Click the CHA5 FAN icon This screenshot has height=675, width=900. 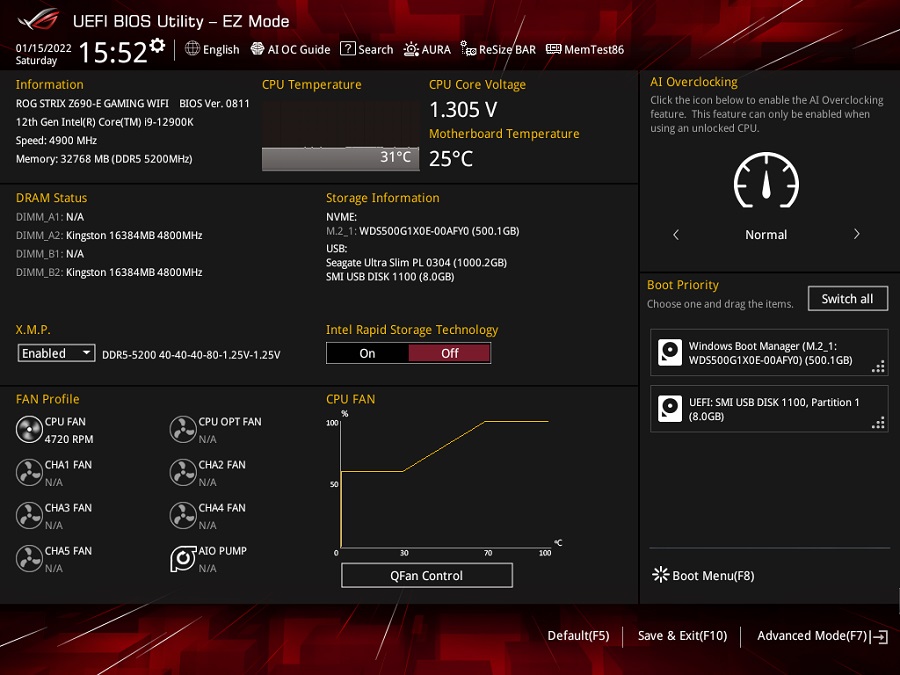pos(29,558)
